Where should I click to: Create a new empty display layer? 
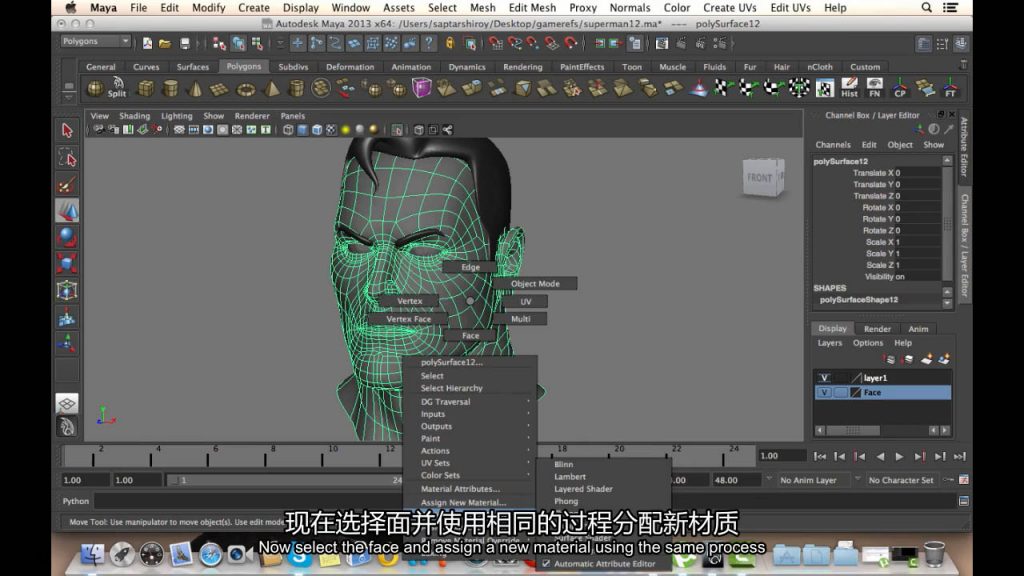coord(927,359)
